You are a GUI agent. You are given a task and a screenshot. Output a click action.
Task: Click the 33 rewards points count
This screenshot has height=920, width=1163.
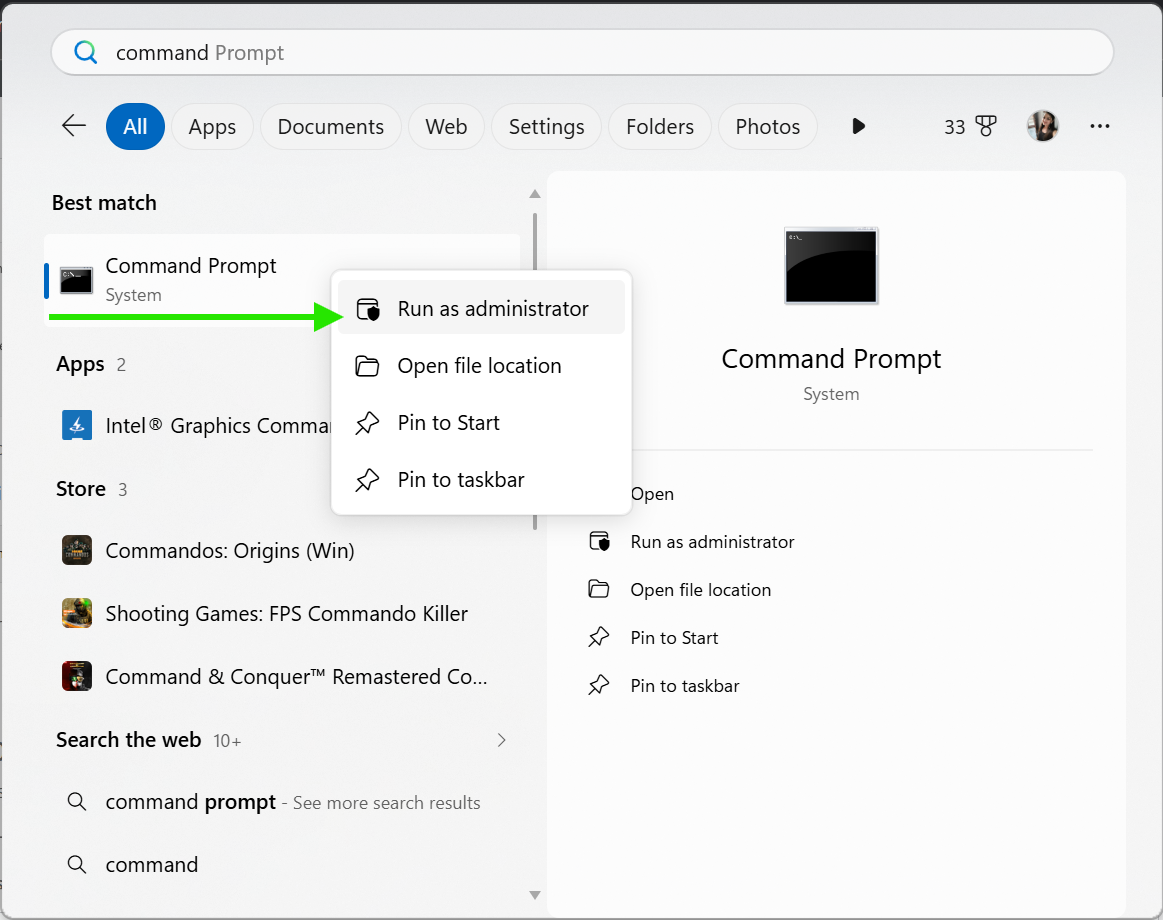[955, 127]
